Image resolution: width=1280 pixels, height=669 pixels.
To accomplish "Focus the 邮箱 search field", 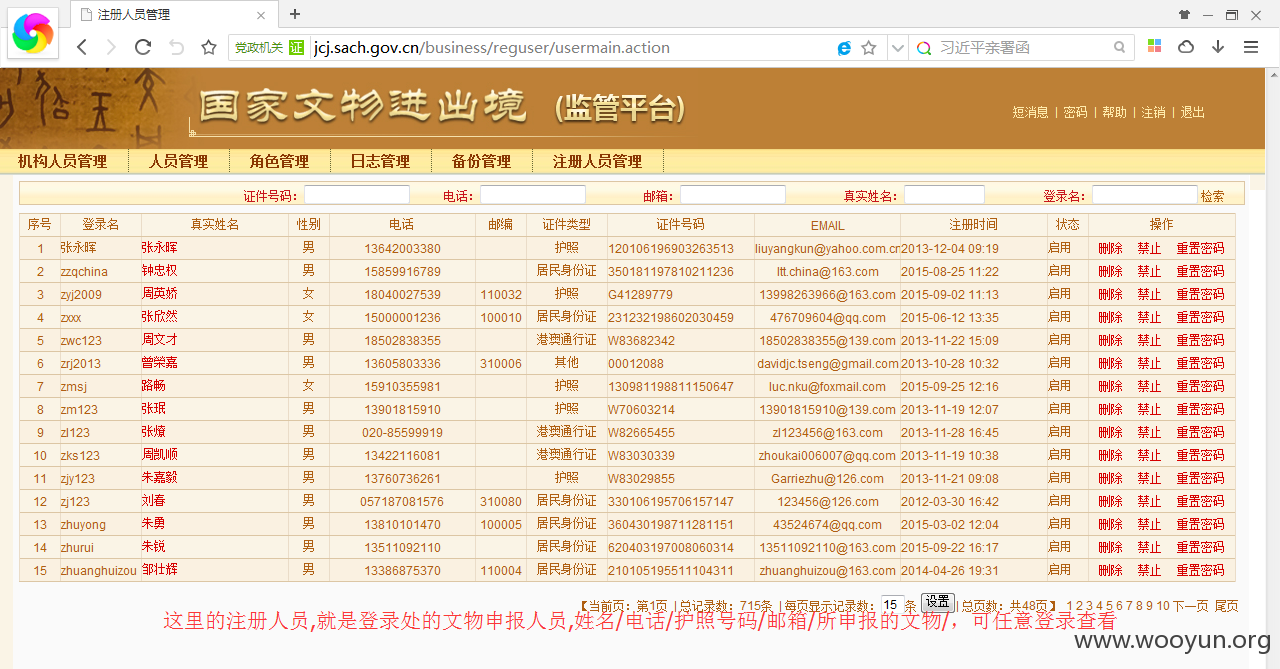I will [733, 195].
